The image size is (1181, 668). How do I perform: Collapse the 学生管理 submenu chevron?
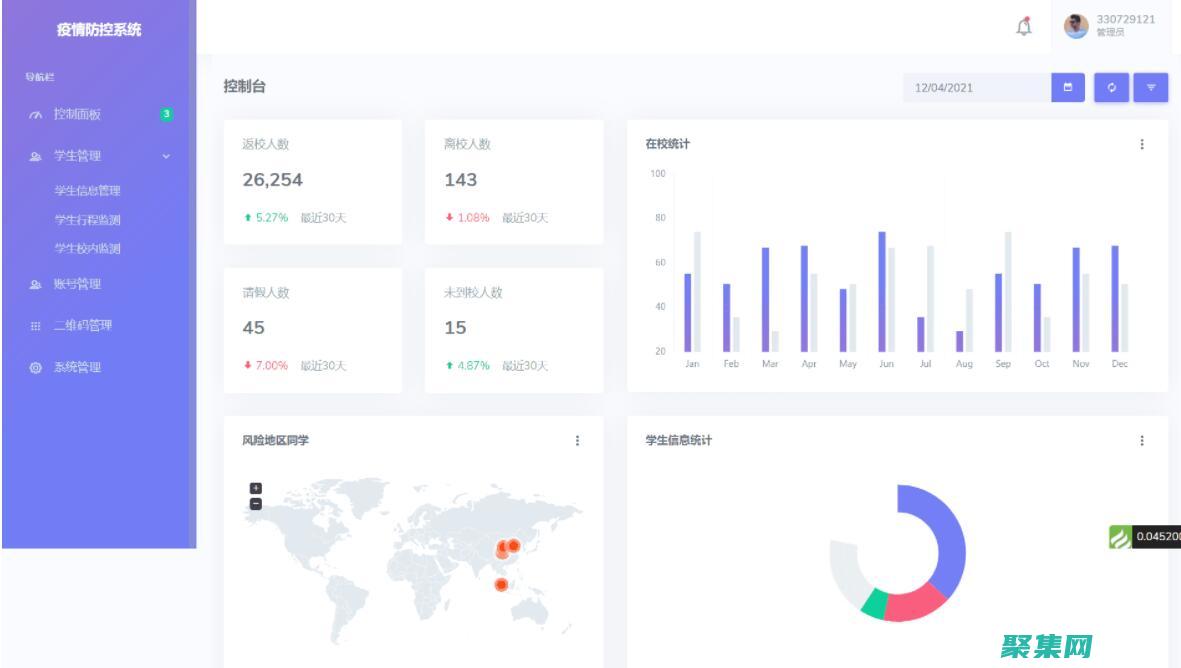pyautogui.click(x=166, y=156)
